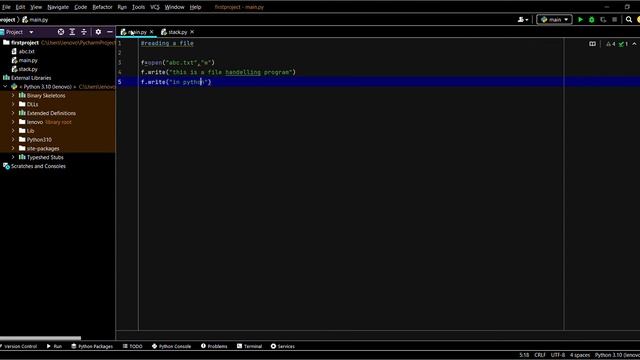Hide the Project panel with minus icon
Image resolution: width=640 pixels, height=360 pixels.
pyautogui.click(x=109, y=32)
